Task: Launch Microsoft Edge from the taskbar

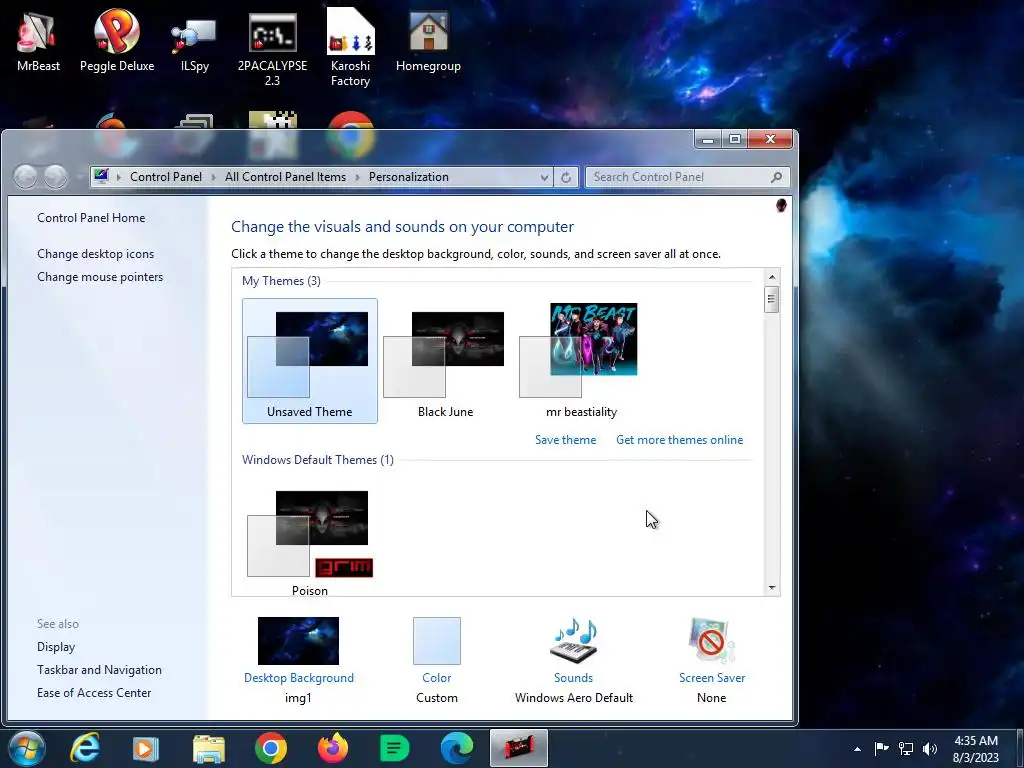Action: pos(456,748)
